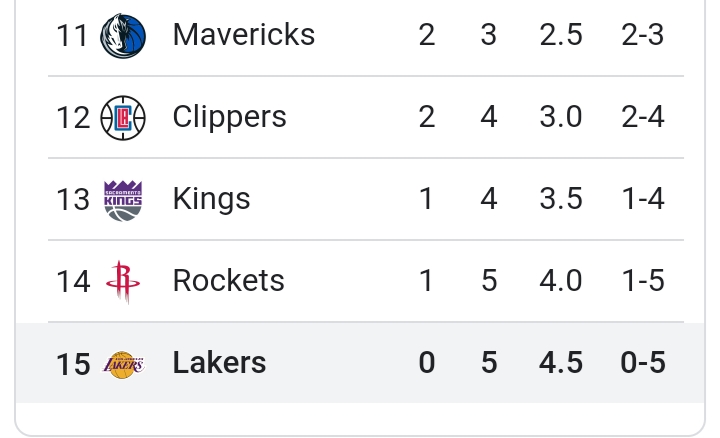The image size is (720, 438).
Task: Click the Dallas Mavericks team logo
Action: coord(123,36)
